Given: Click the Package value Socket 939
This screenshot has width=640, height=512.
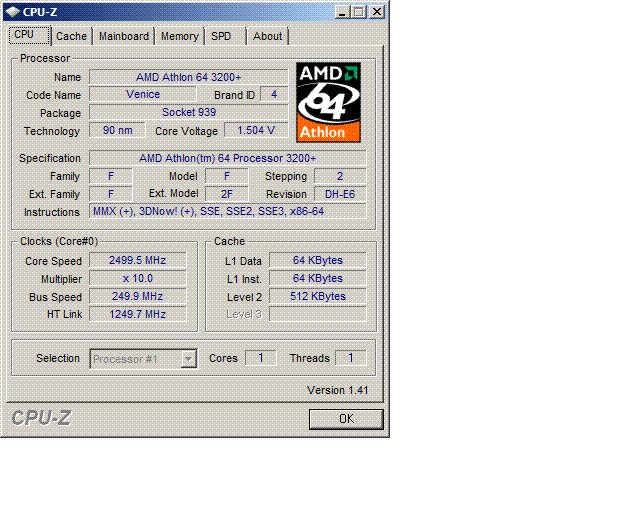Looking at the screenshot, I should (x=189, y=112).
